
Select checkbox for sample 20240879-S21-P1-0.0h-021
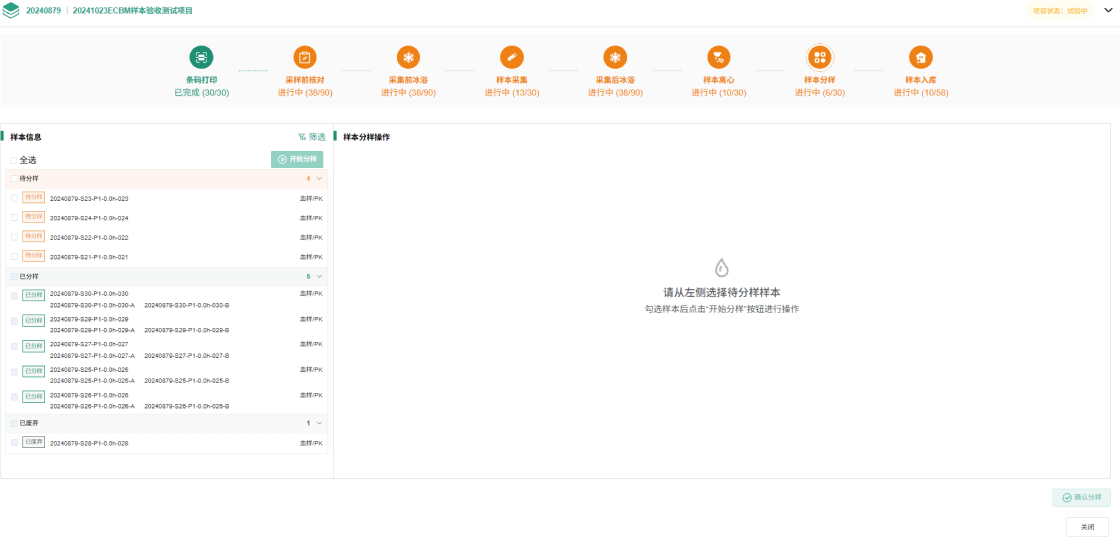click(14, 257)
